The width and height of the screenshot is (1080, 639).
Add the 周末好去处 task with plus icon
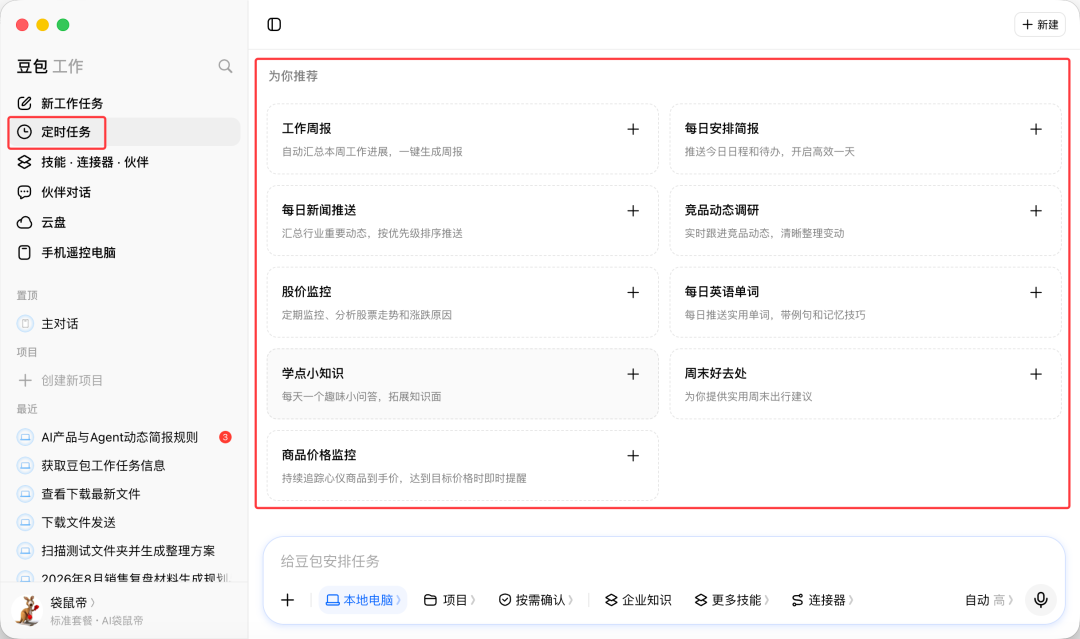[x=1035, y=374]
